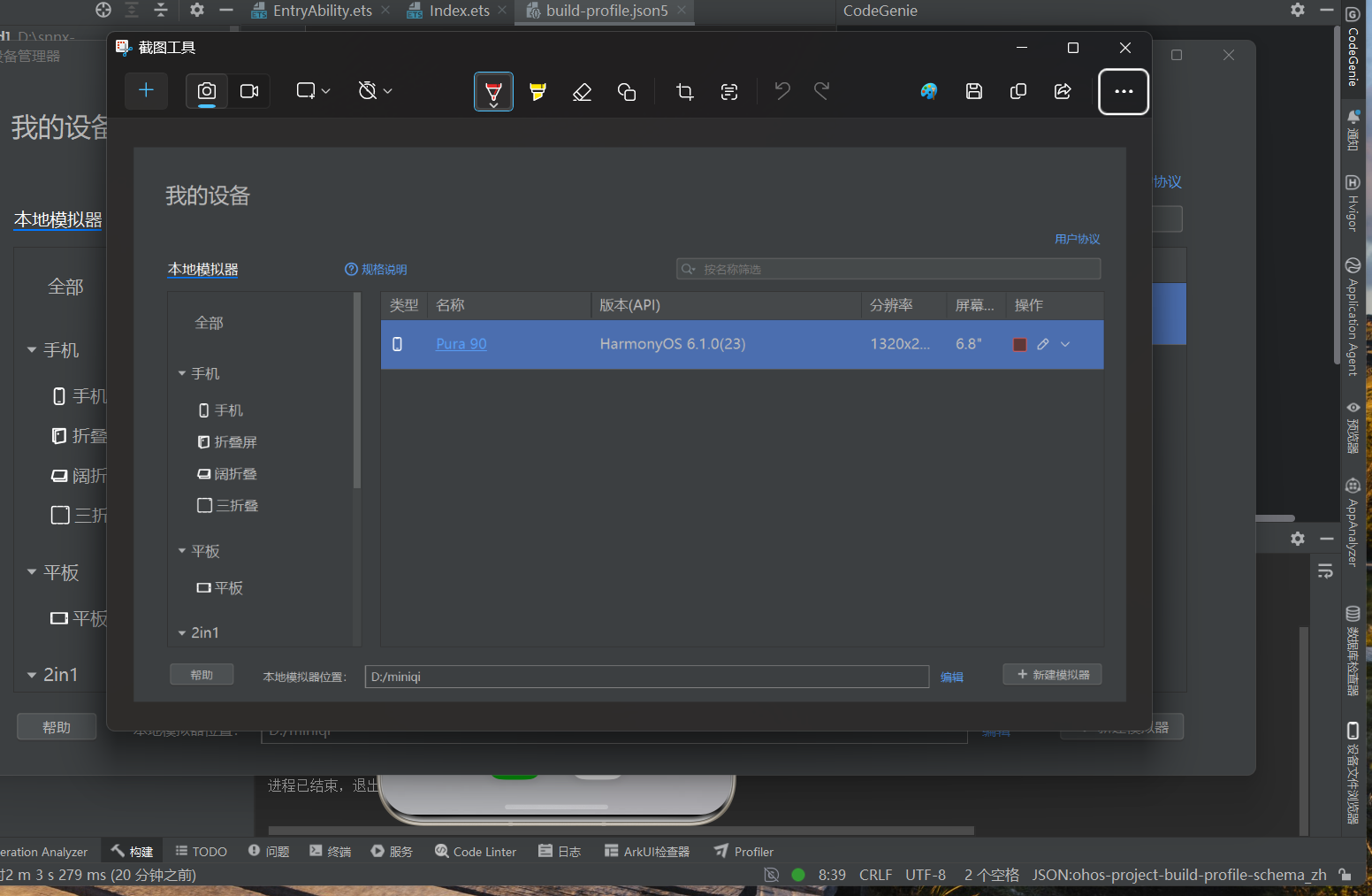Image resolution: width=1372 pixels, height=896 pixels.
Task: Open the See more menu in Snipping Tool
Action: [1124, 91]
